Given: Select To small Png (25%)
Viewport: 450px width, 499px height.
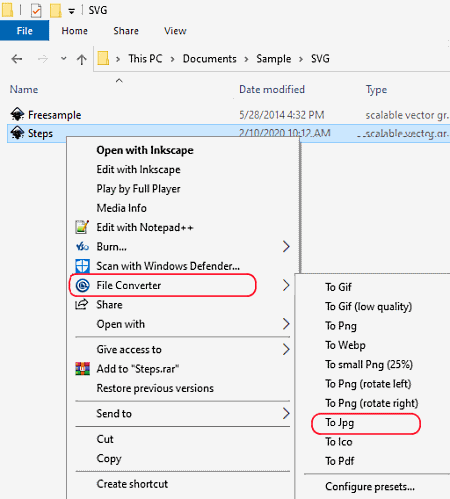Looking at the screenshot, I should click(369, 364).
